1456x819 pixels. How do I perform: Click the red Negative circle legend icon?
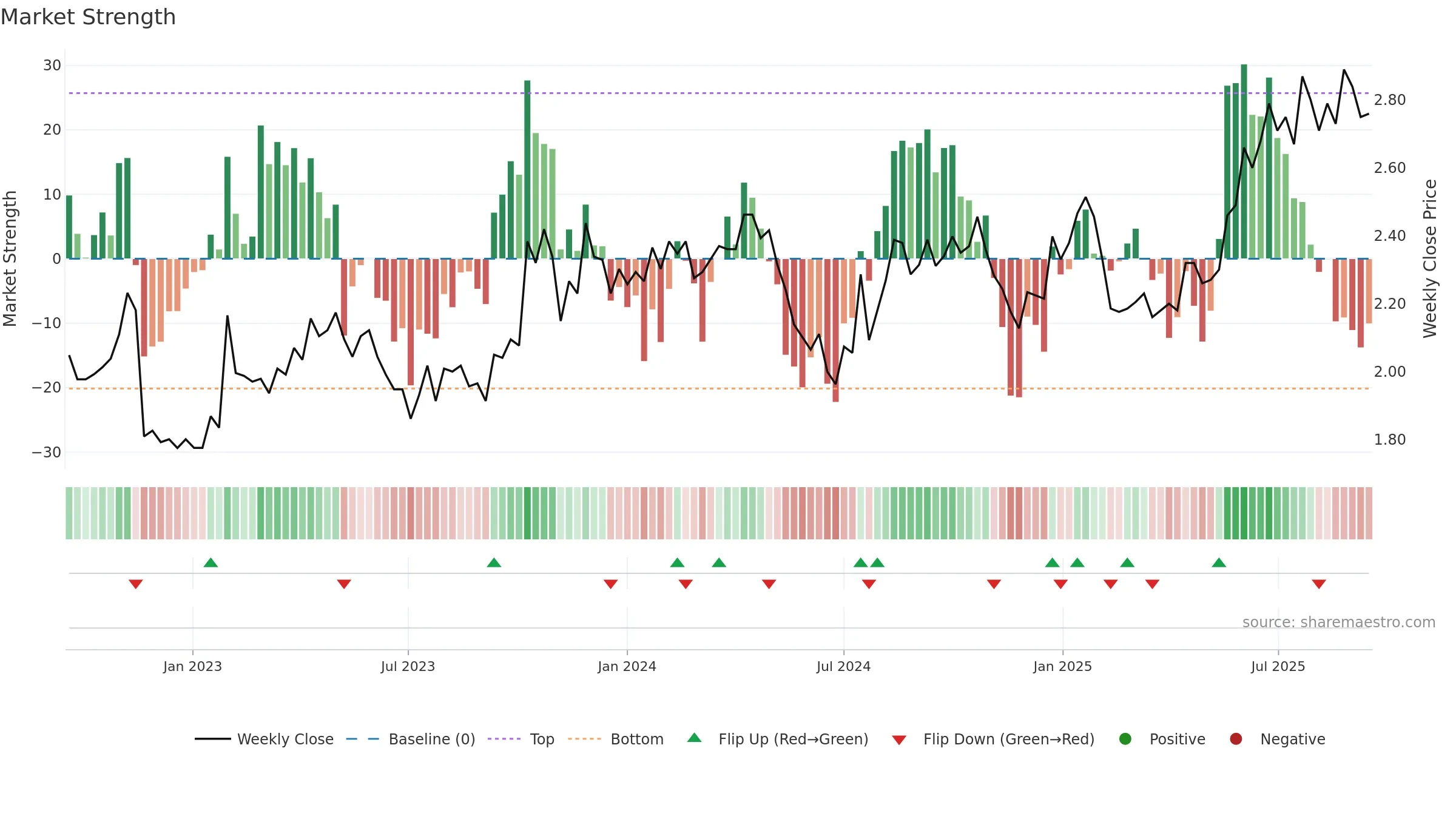[1236, 739]
